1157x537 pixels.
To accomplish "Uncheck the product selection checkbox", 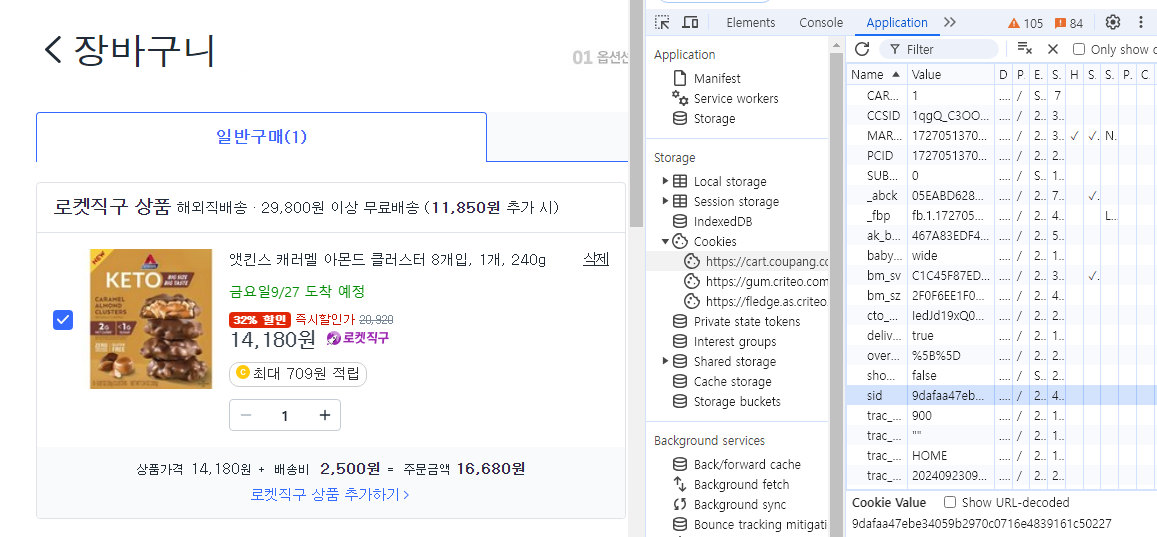I will pos(63,319).
